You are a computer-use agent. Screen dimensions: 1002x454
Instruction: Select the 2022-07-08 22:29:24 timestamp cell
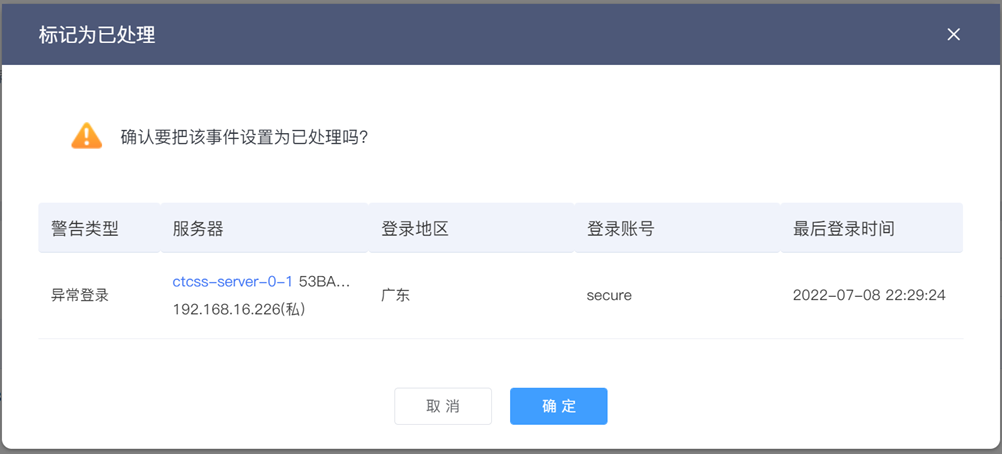click(x=869, y=295)
